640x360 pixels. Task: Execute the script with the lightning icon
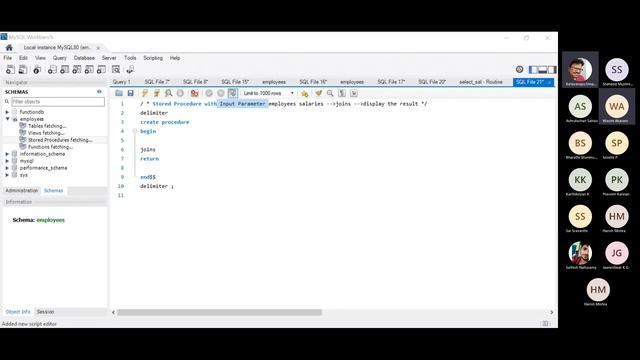pyautogui.click(x=145, y=93)
